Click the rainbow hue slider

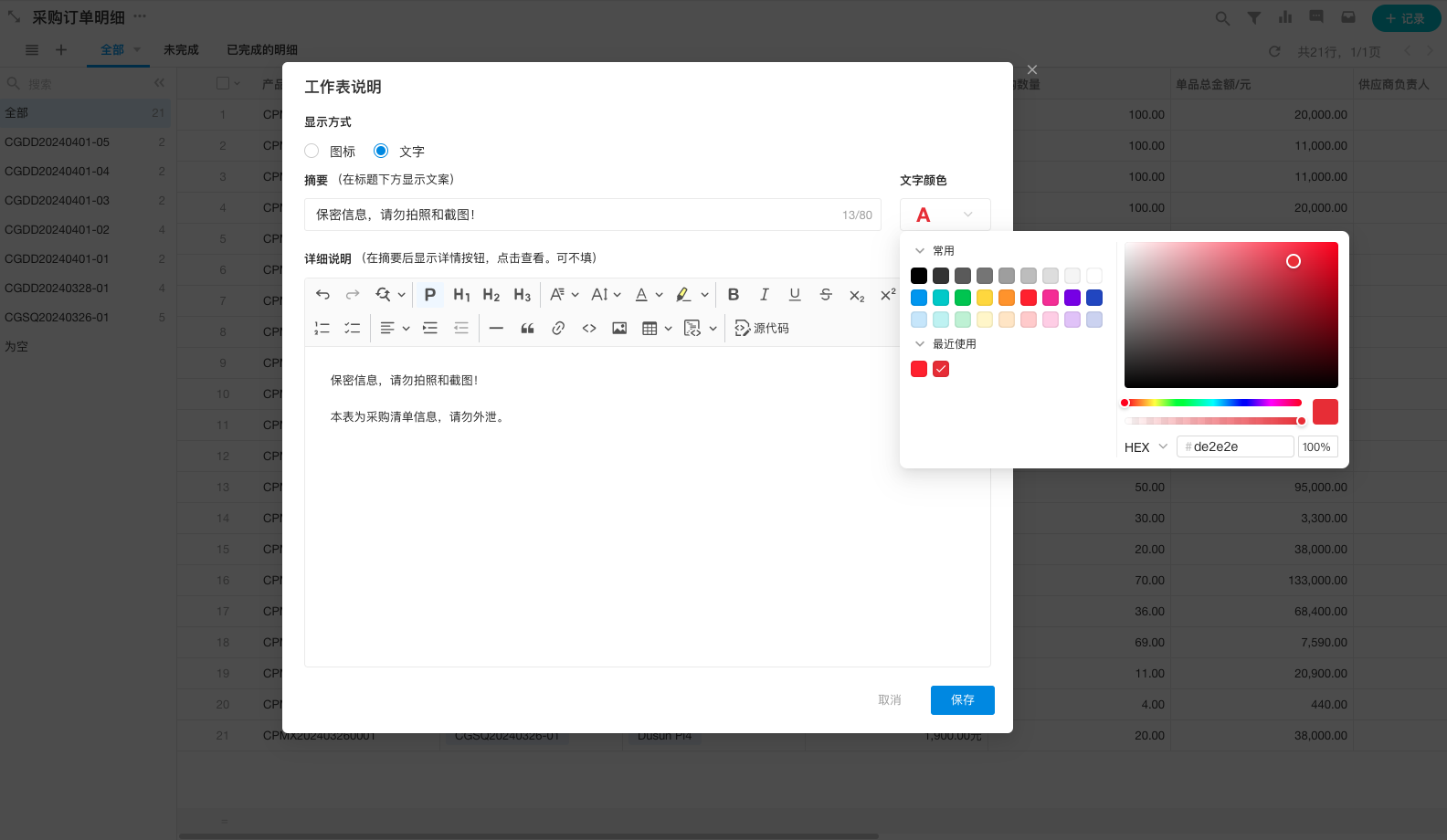tap(1213, 403)
